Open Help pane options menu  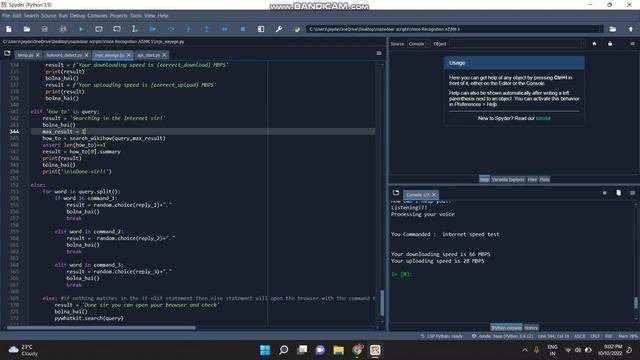pos(632,44)
